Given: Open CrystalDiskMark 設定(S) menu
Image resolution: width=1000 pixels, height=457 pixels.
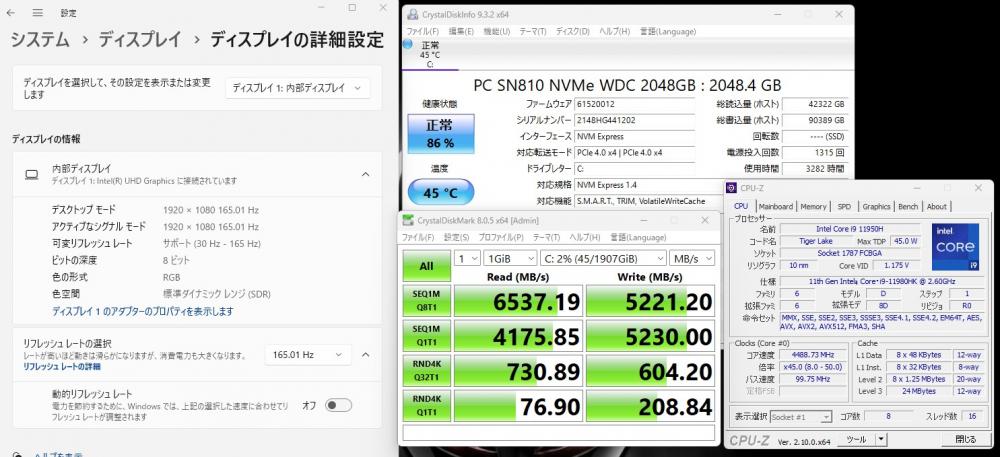Looking at the screenshot, I should point(456,237).
